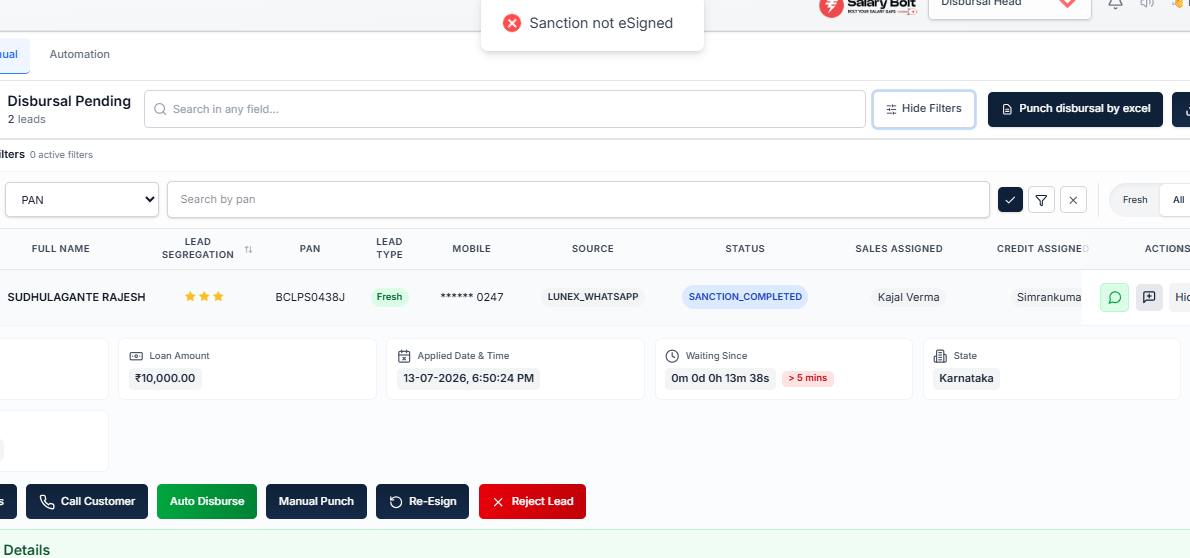Click the SANCTION_COMPLETED status badge
Image resolution: width=1190 pixels, height=558 pixels.
(x=745, y=297)
